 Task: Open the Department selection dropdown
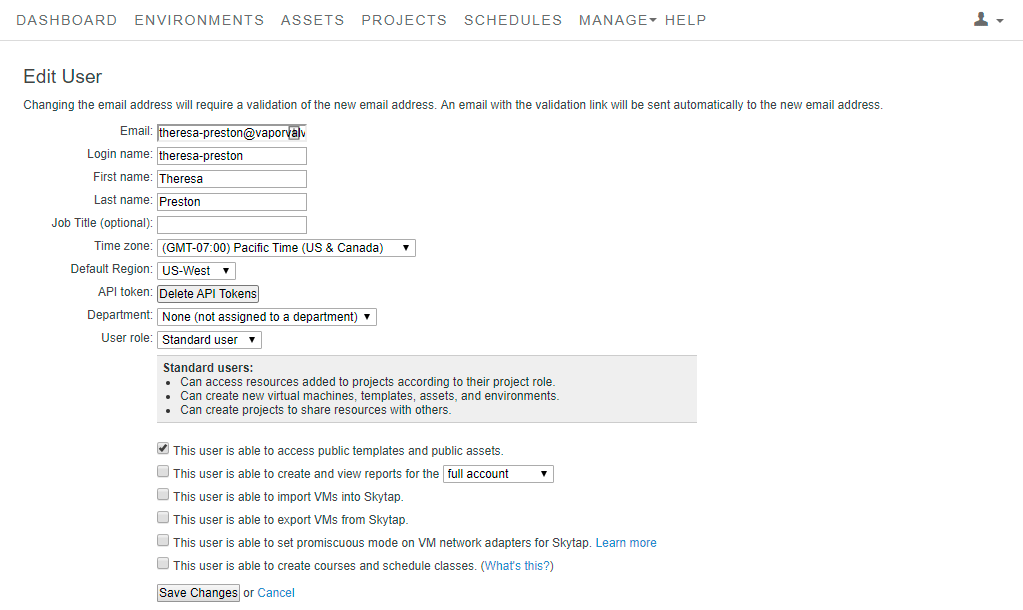[x=266, y=316]
